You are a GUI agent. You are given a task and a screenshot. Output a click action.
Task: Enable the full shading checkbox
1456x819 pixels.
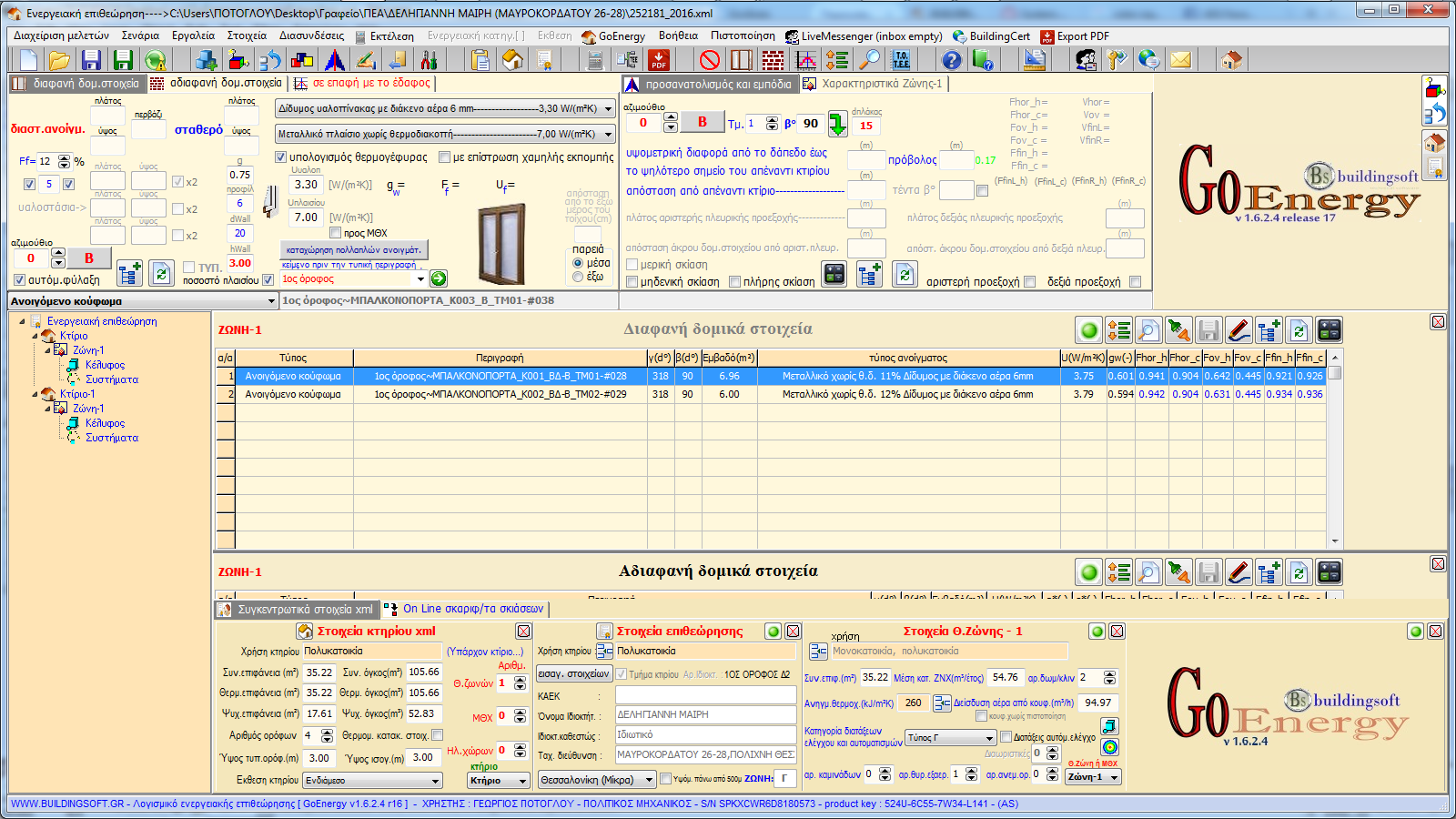[735, 282]
